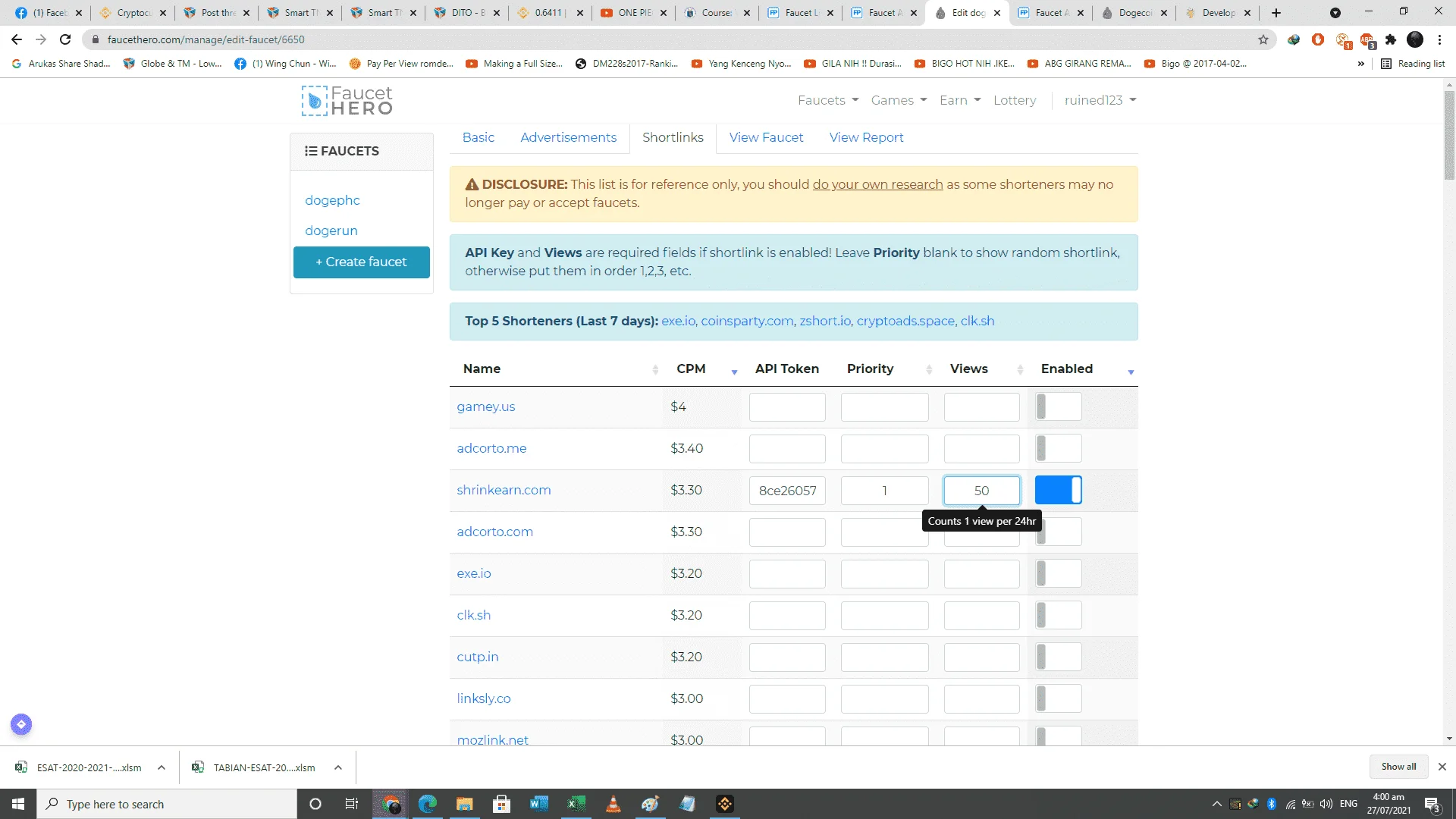The height and width of the screenshot is (819, 1456).
Task: Open the Chrome three-dot menu
Action: [1439, 39]
